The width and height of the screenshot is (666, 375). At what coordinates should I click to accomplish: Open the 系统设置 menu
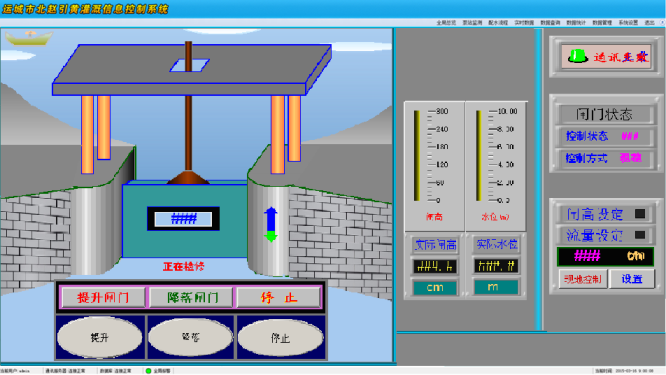click(628, 23)
